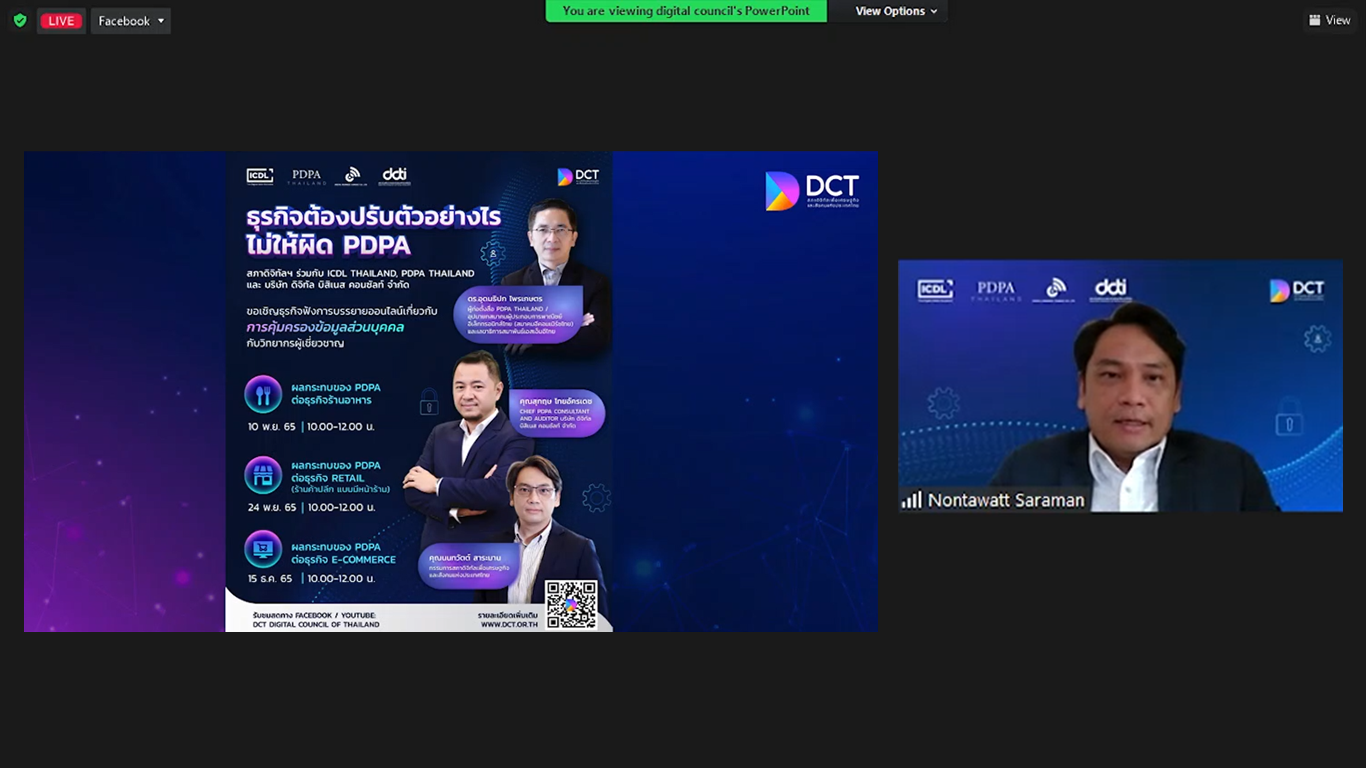
Task: Click the red LIVE indicator badge
Action: (x=61, y=21)
